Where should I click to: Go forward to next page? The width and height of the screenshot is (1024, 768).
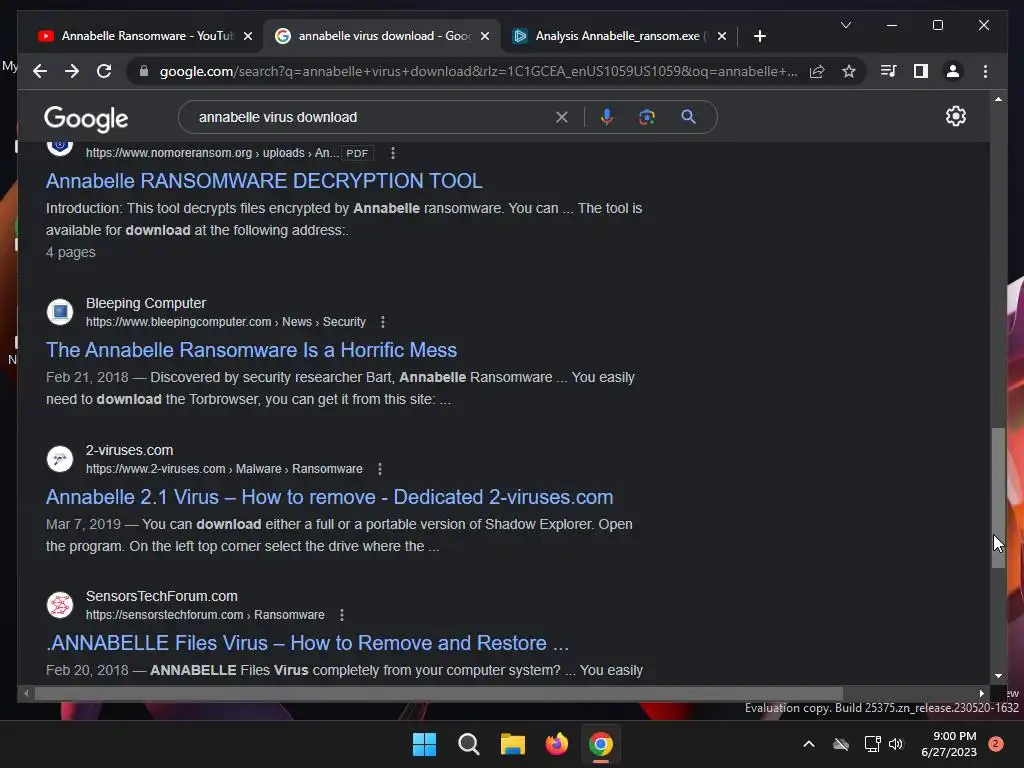72,71
